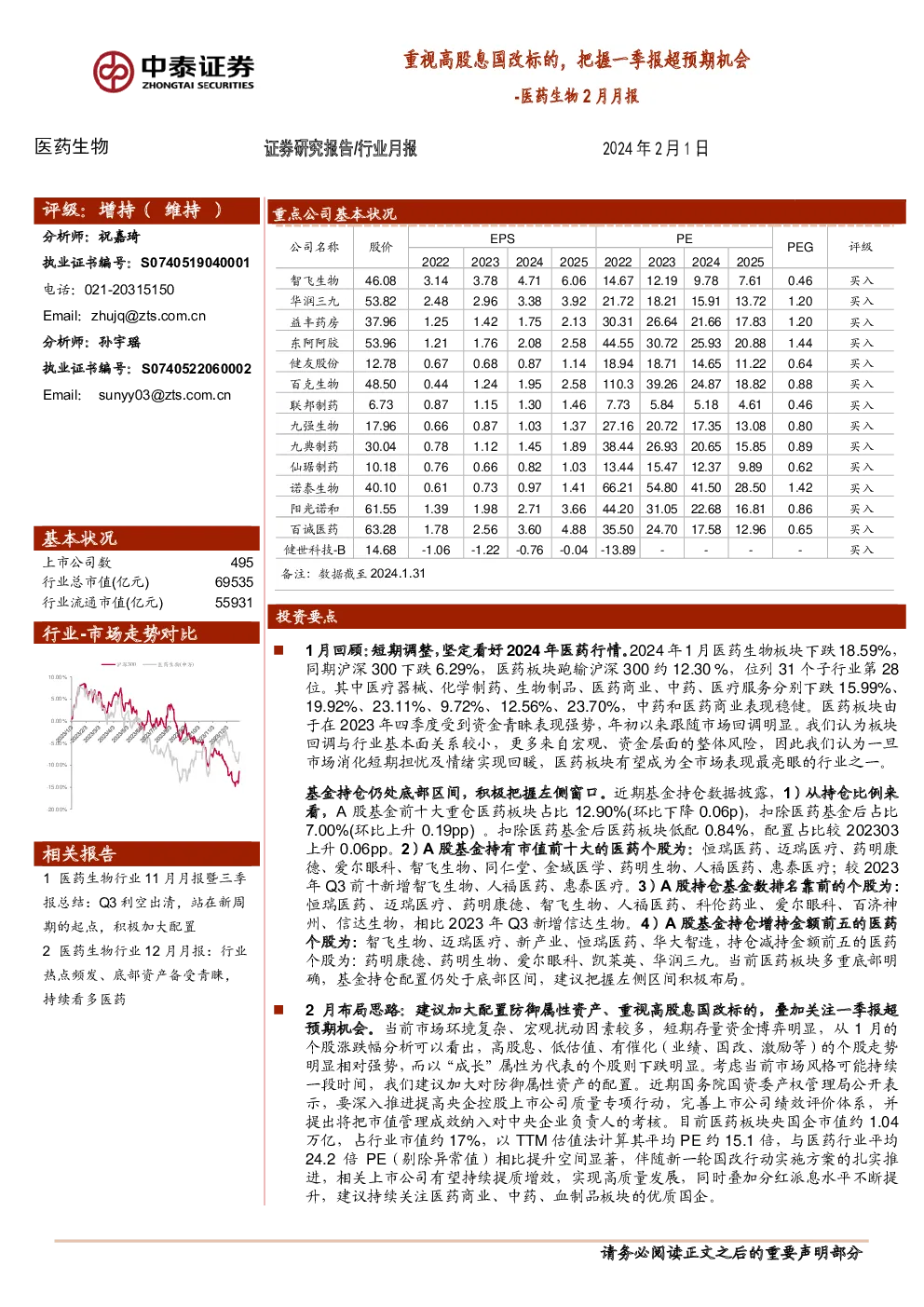Click the '智飞生物' company row name
The image size is (924, 1307).
315,280
